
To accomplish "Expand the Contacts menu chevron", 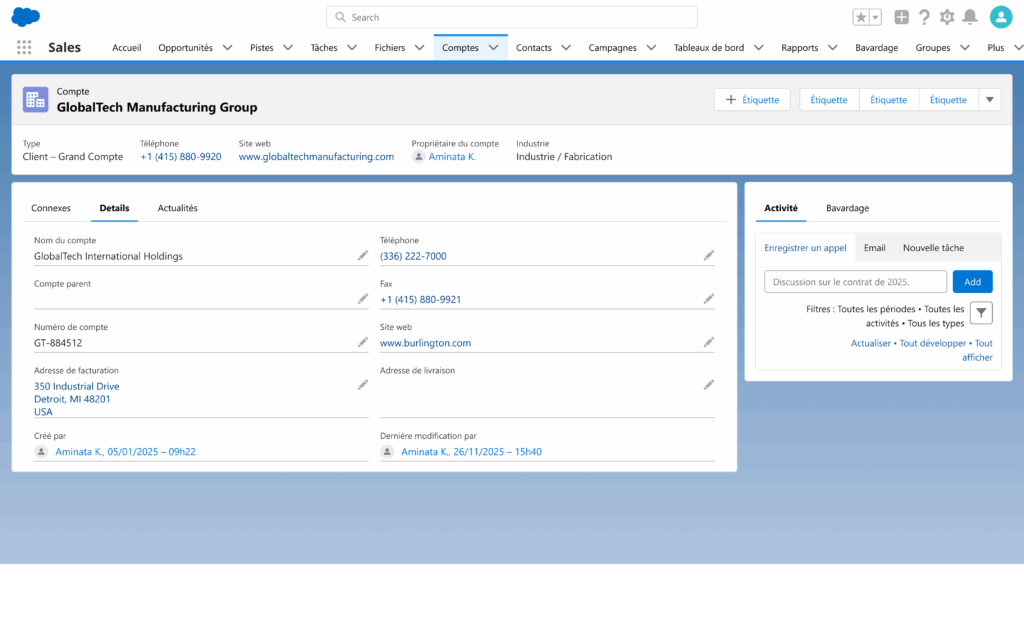I will 566,47.
